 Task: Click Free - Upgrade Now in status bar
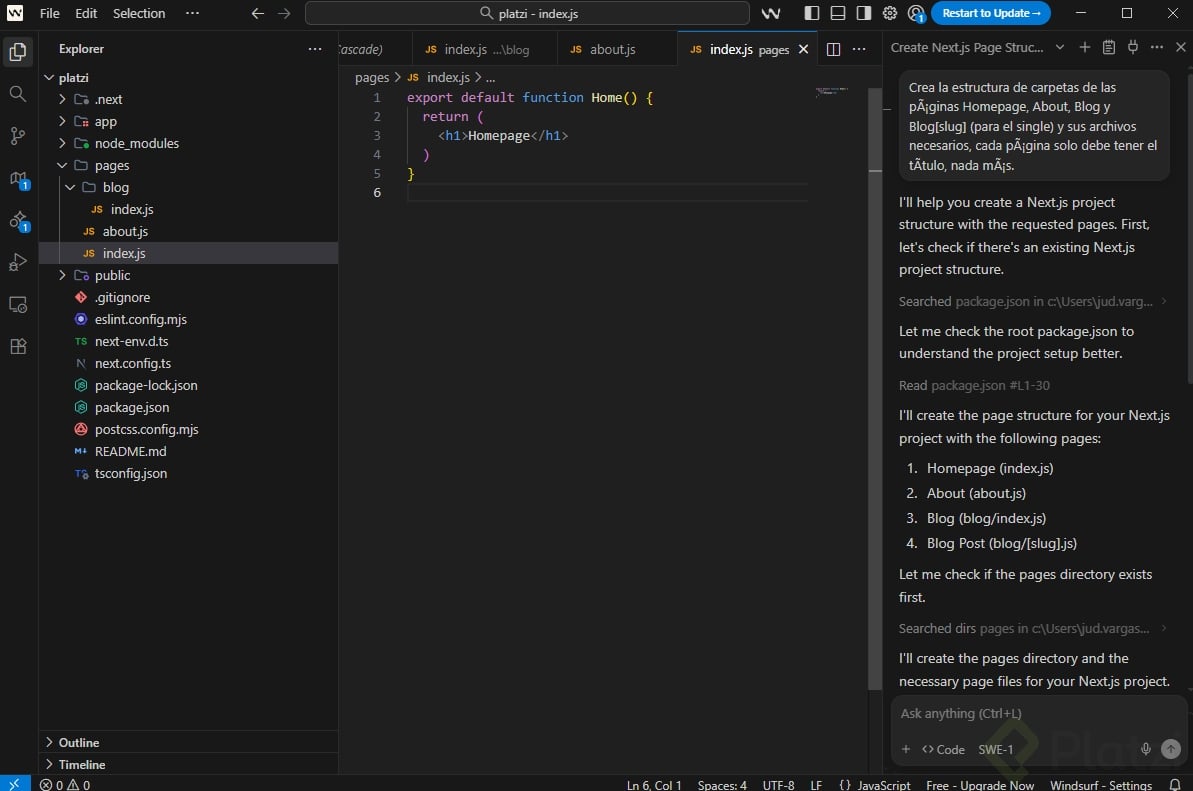(980, 785)
